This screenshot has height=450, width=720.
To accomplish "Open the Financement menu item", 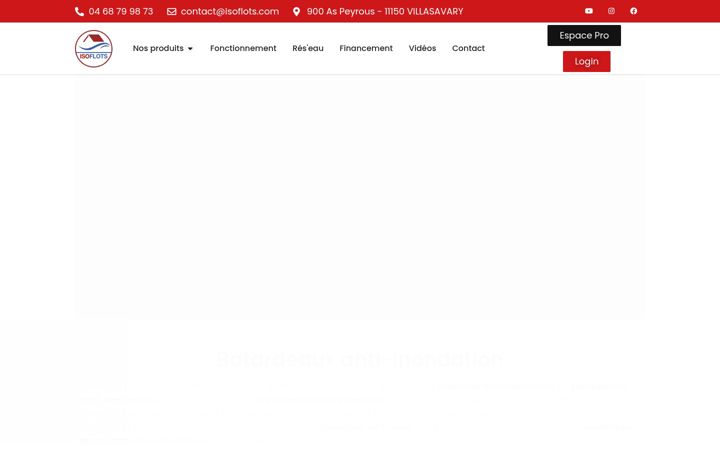I will point(366,48).
